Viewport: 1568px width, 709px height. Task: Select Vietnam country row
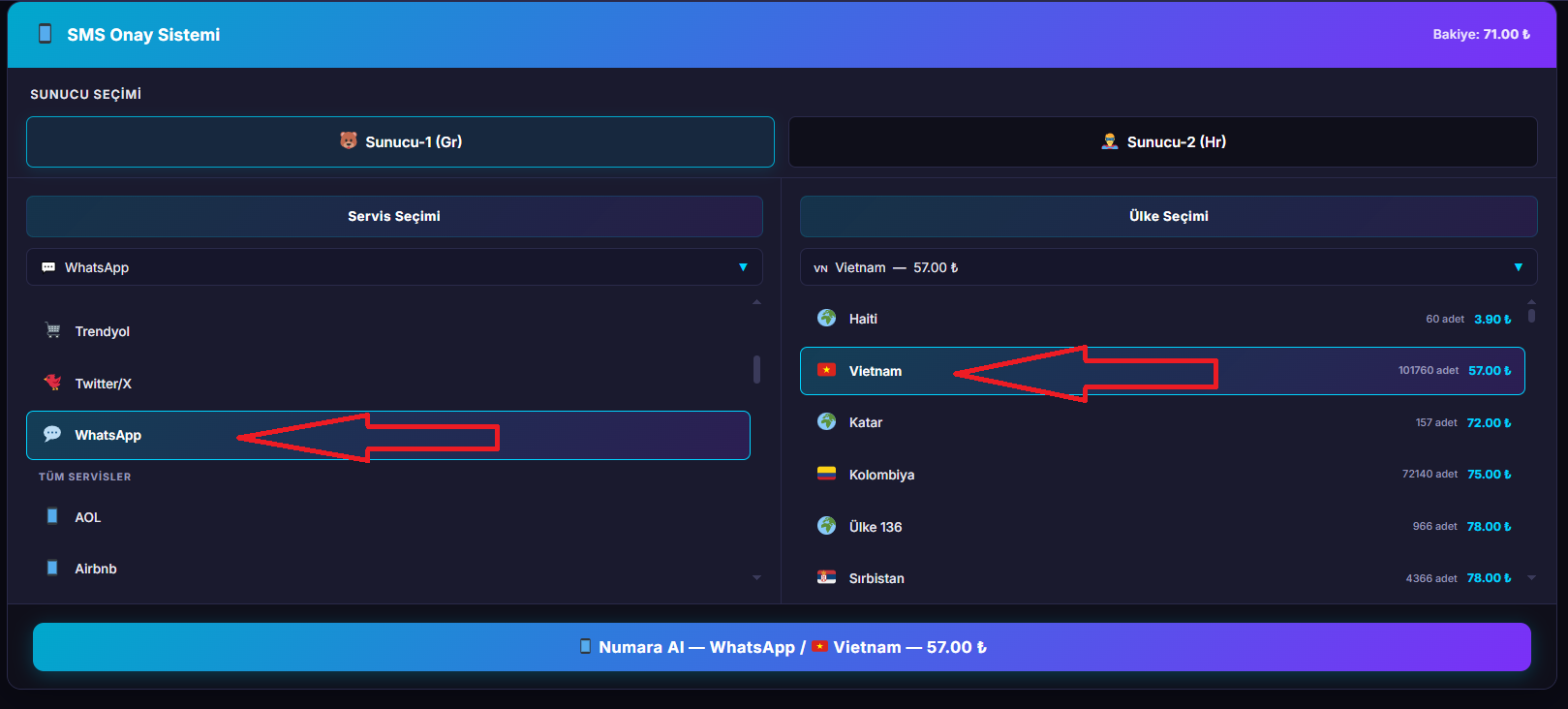(x=1162, y=371)
